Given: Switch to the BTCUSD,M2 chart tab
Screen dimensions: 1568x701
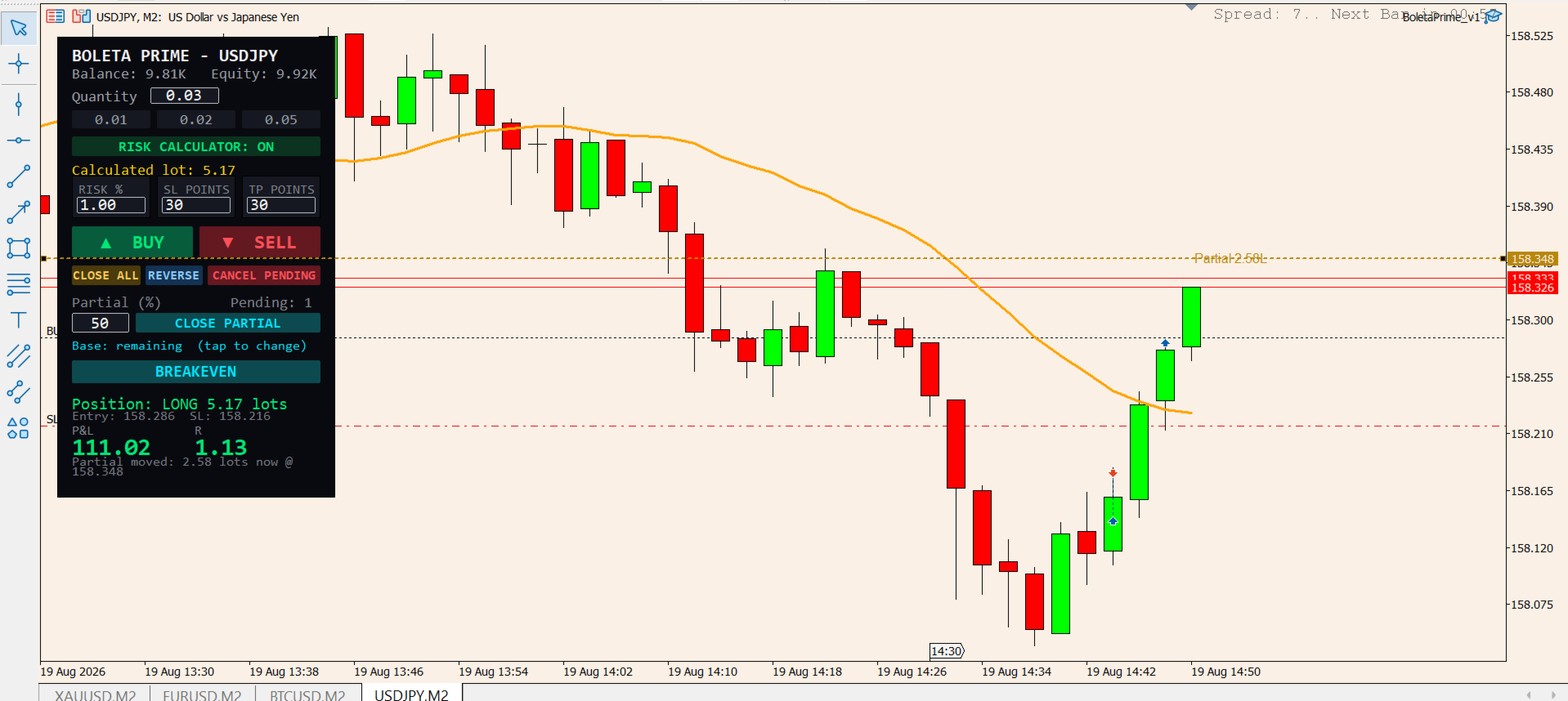Looking at the screenshot, I should point(307,694).
